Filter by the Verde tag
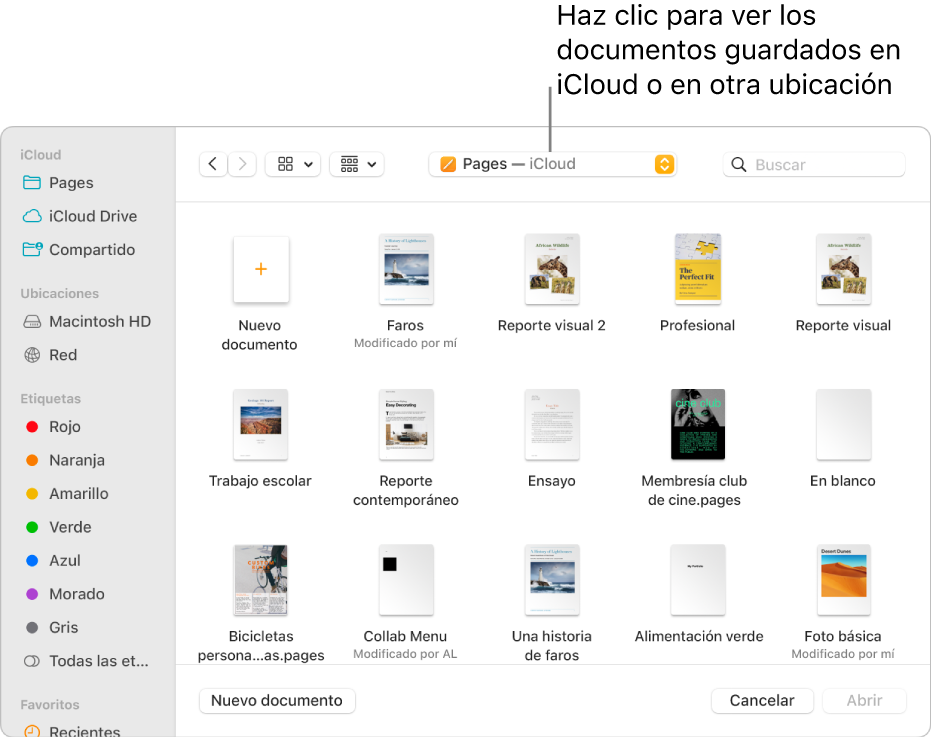Image resolution: width=931 pixels, height=737 pixels. point(59,527)
